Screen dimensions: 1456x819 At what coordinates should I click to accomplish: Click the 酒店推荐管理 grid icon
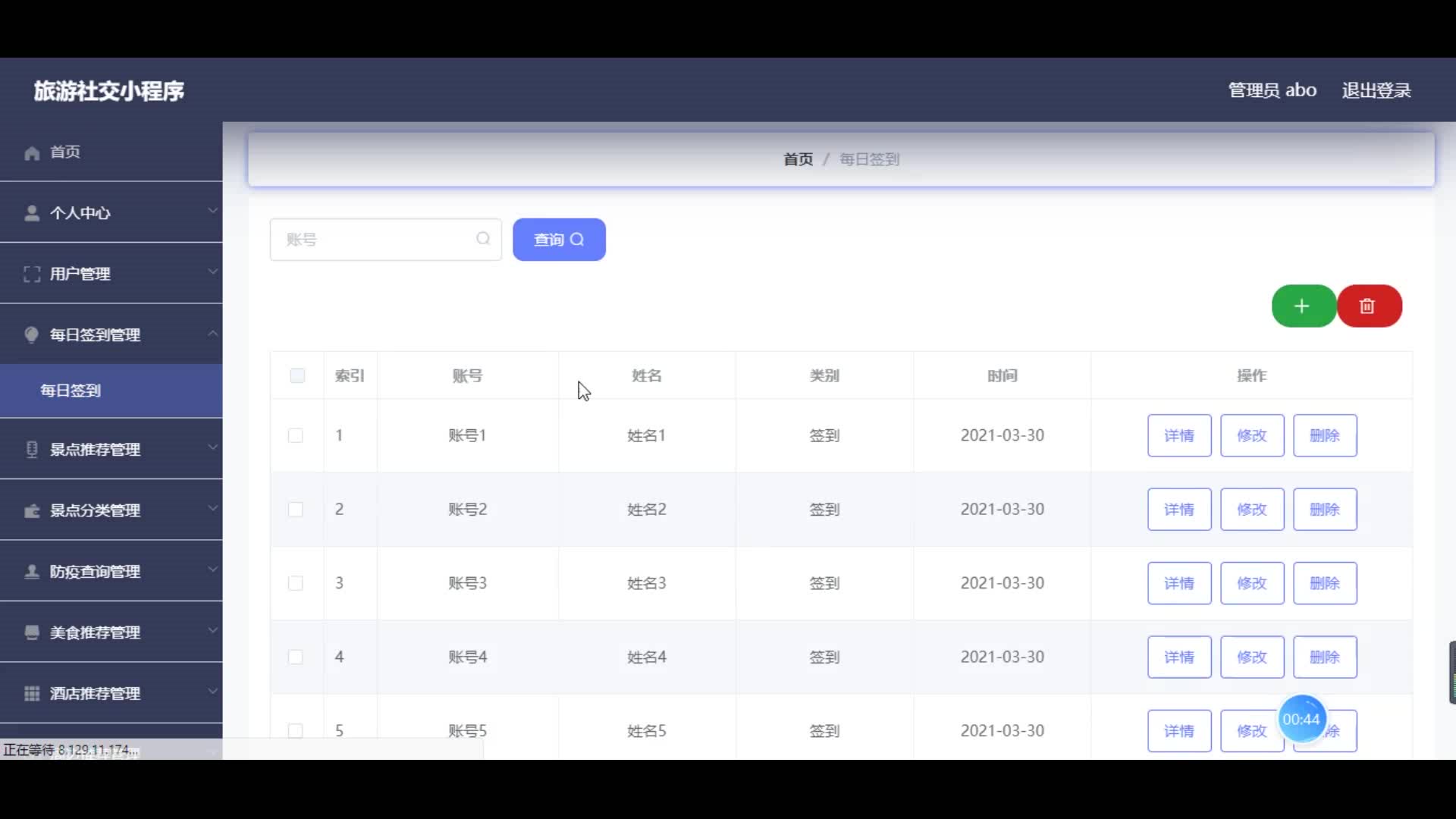click(32, 694)
